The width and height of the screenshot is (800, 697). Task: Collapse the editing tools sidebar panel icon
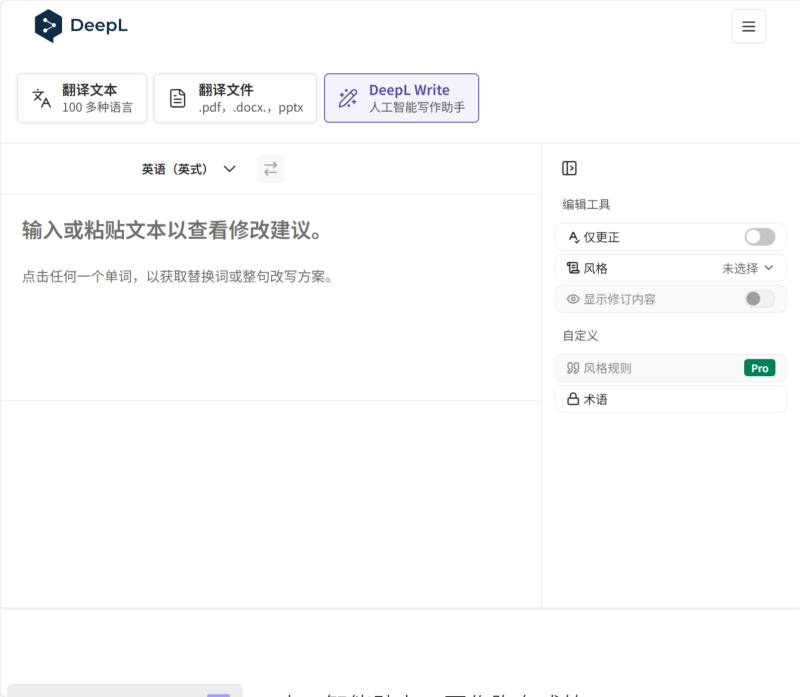pos(569,167)
